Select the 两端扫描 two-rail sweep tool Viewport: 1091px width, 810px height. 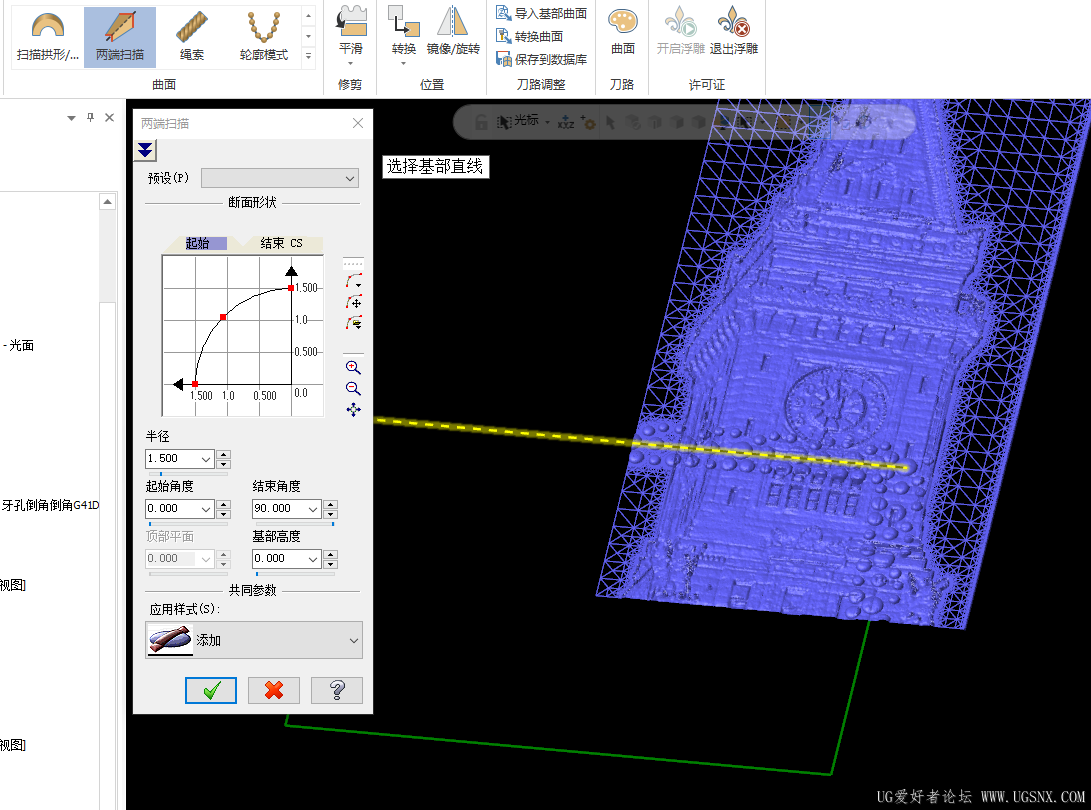(x=120, y=37)
